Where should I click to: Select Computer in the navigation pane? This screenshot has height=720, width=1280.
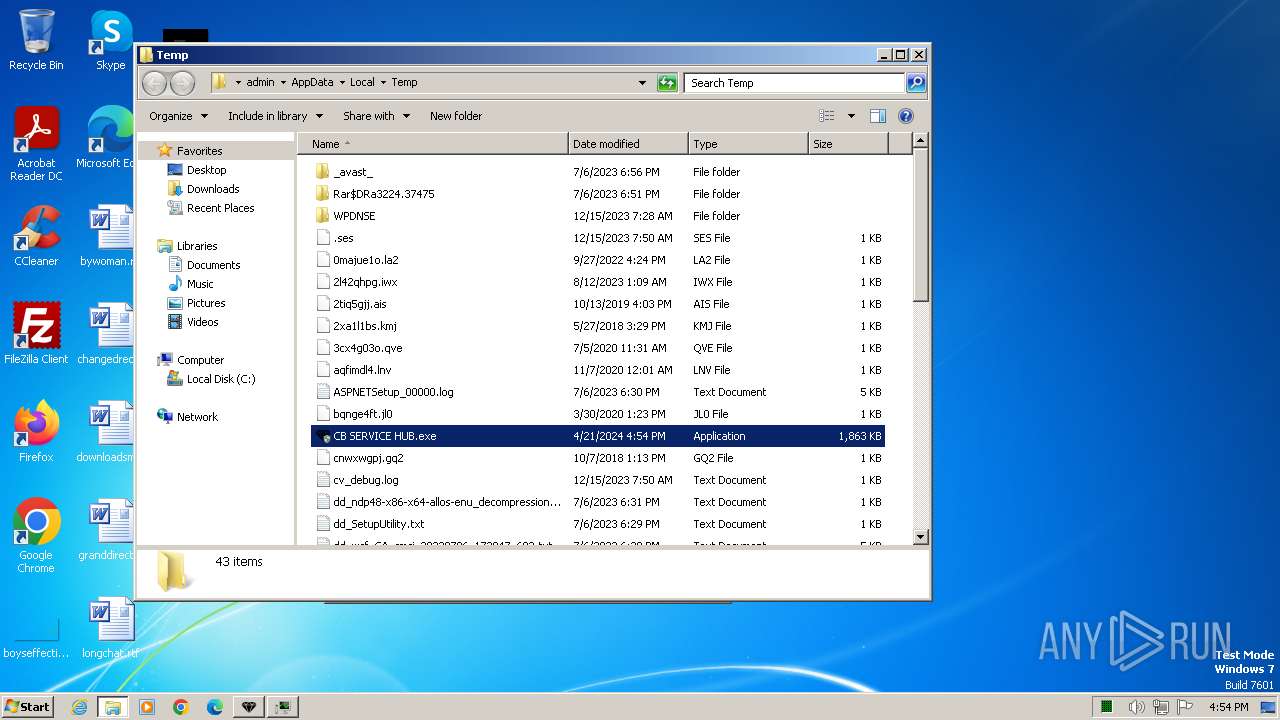pos(200,360)
